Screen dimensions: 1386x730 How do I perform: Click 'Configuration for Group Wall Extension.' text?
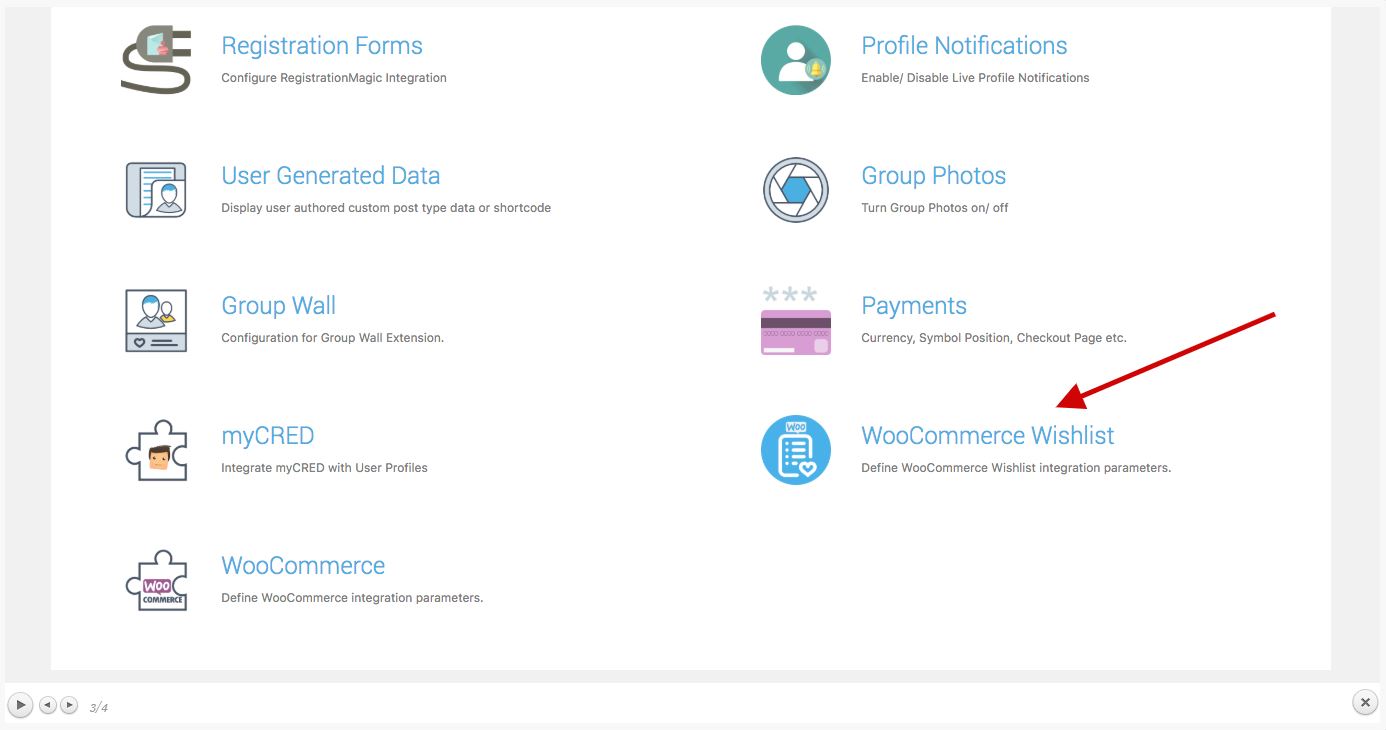point(333,338)
